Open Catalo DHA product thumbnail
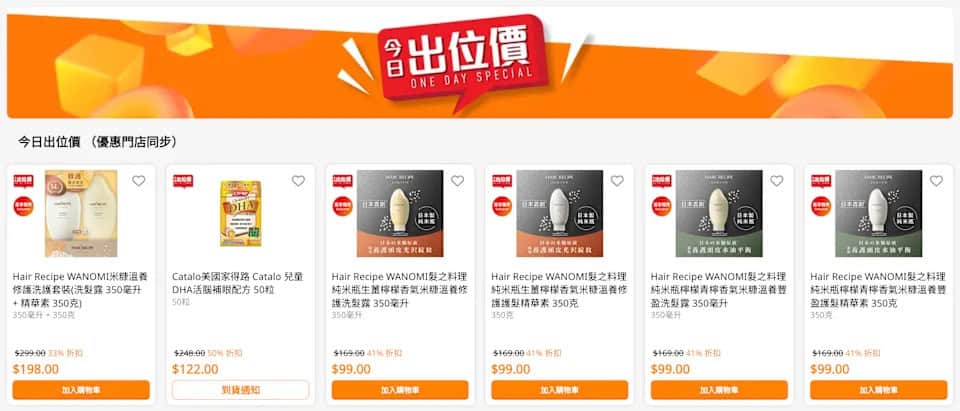Viewport: 960px width, 411px height. pos(241,213)
